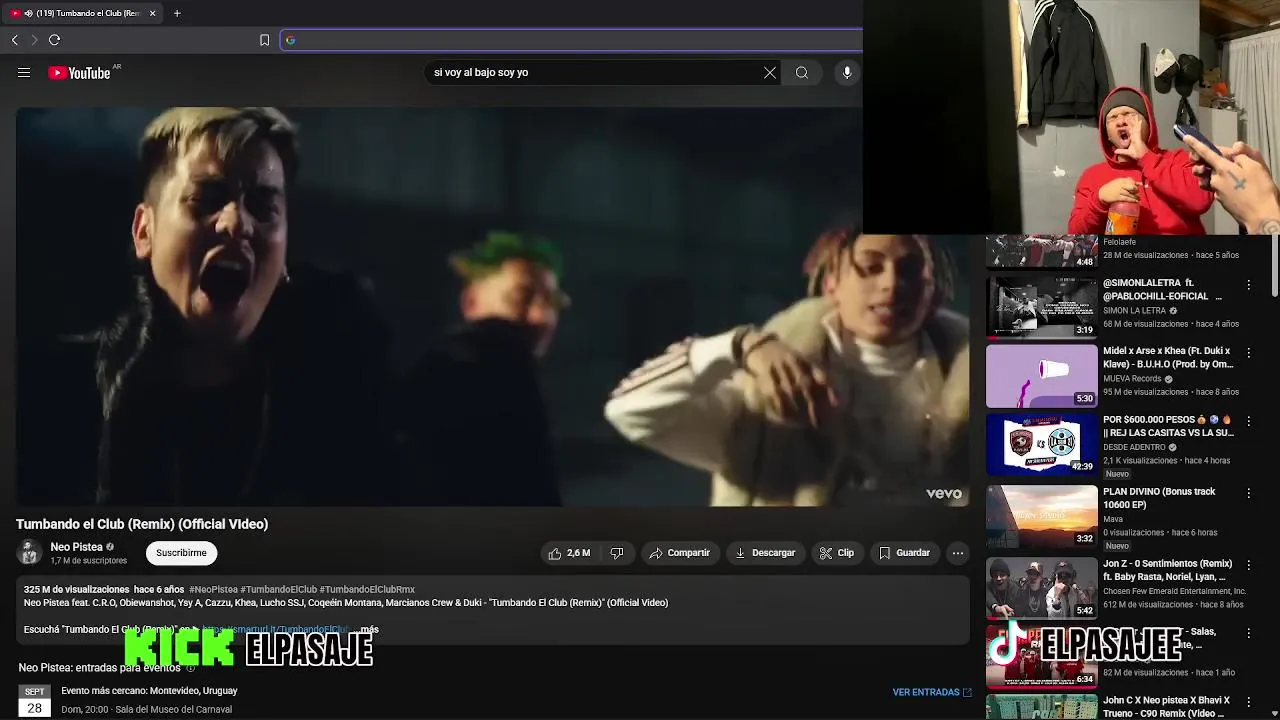Click video title 'Tumbando el Club (Remix)'
The image size is (1280, 720).
pos(142,524)
